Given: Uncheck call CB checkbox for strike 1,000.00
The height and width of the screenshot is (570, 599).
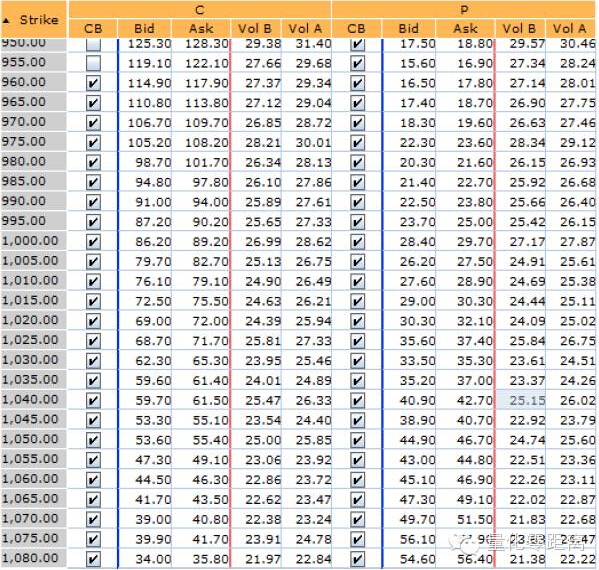Looking at the screenshot, I should tap(93, 241).
